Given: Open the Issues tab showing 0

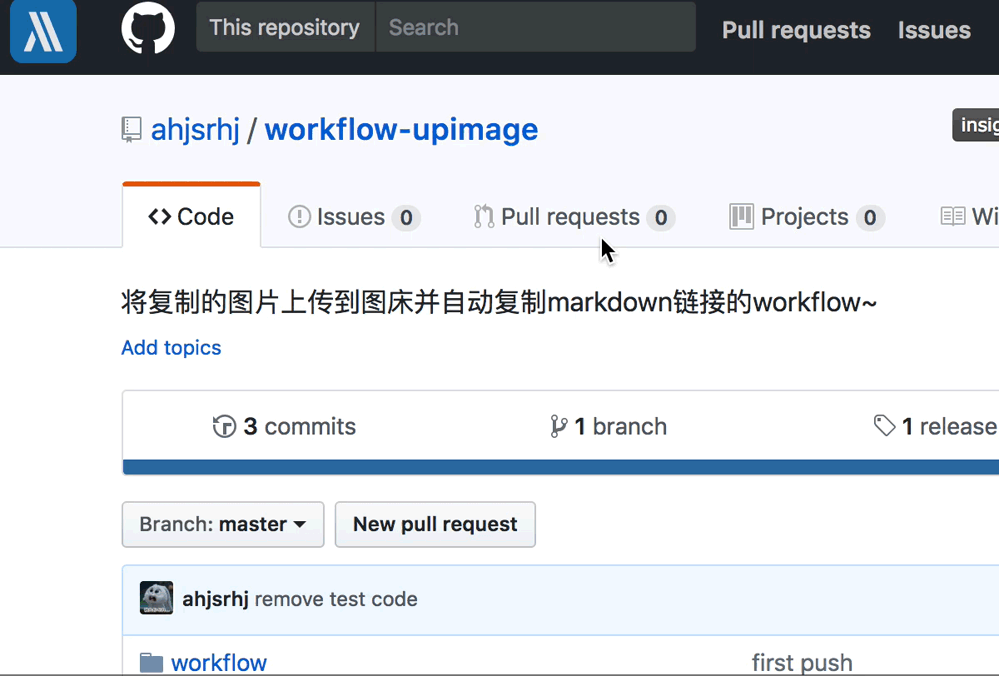Looking at the screenshot, I should click(x=353, y=216).
